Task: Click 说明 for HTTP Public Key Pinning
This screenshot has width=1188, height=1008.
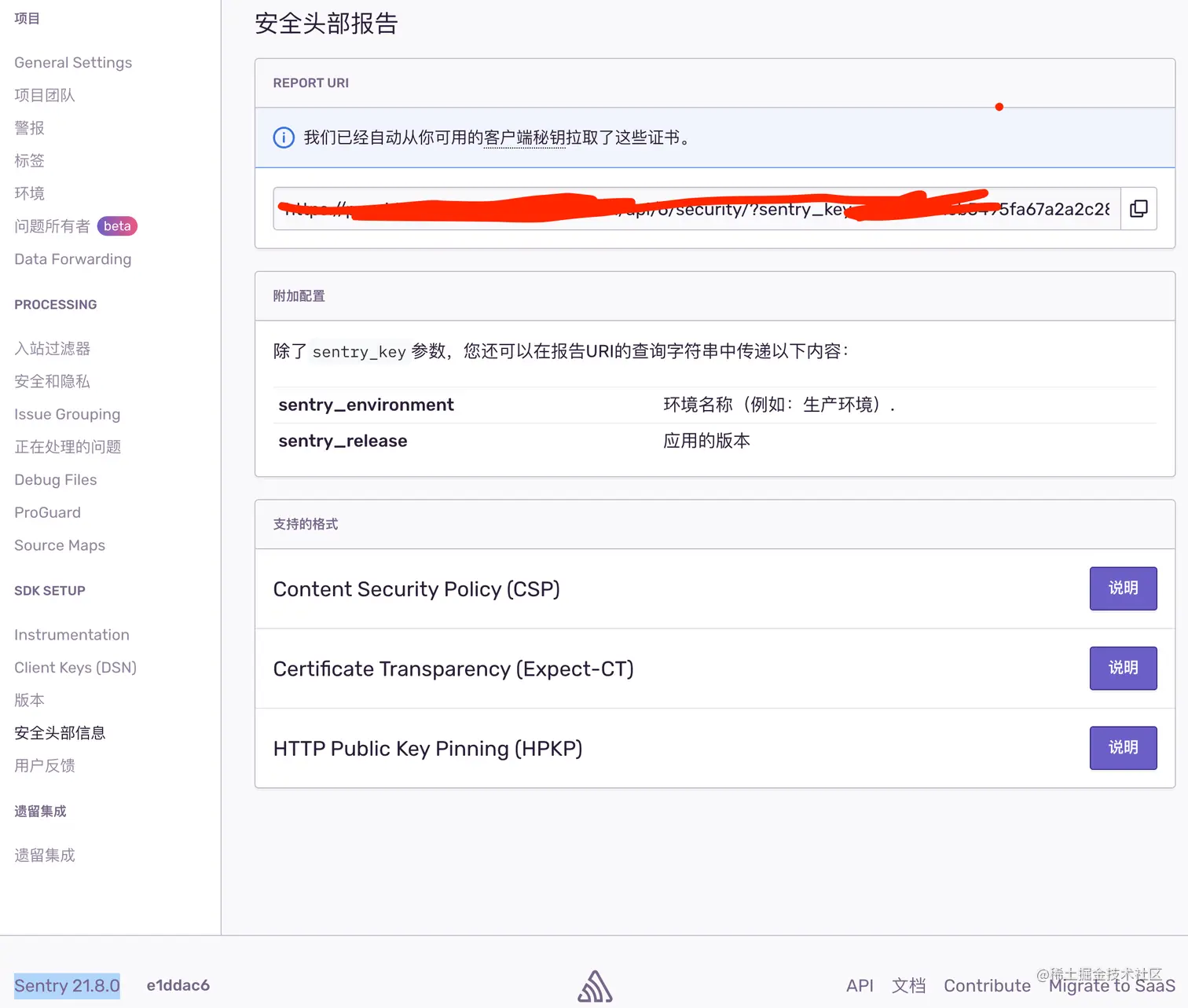Action: pyautogui.click(x=1123, y=748)
